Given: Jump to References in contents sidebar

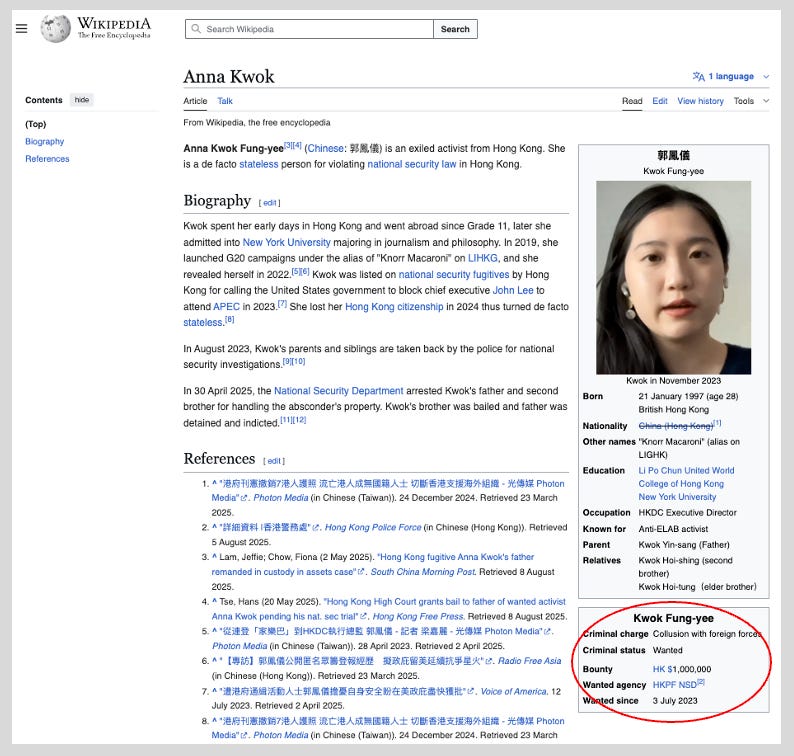Looking at the screenshot, I should 47,158.
